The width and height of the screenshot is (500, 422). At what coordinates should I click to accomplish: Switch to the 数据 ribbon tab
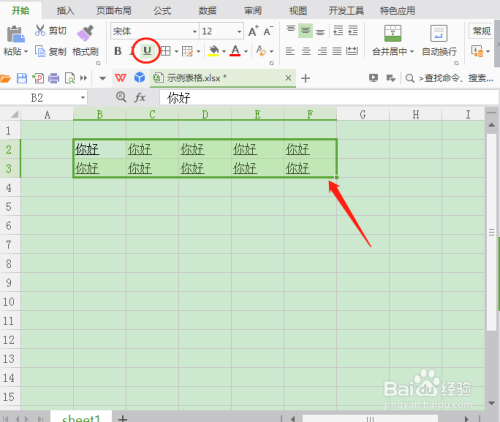pyautogui.click(x=207, y=11)
